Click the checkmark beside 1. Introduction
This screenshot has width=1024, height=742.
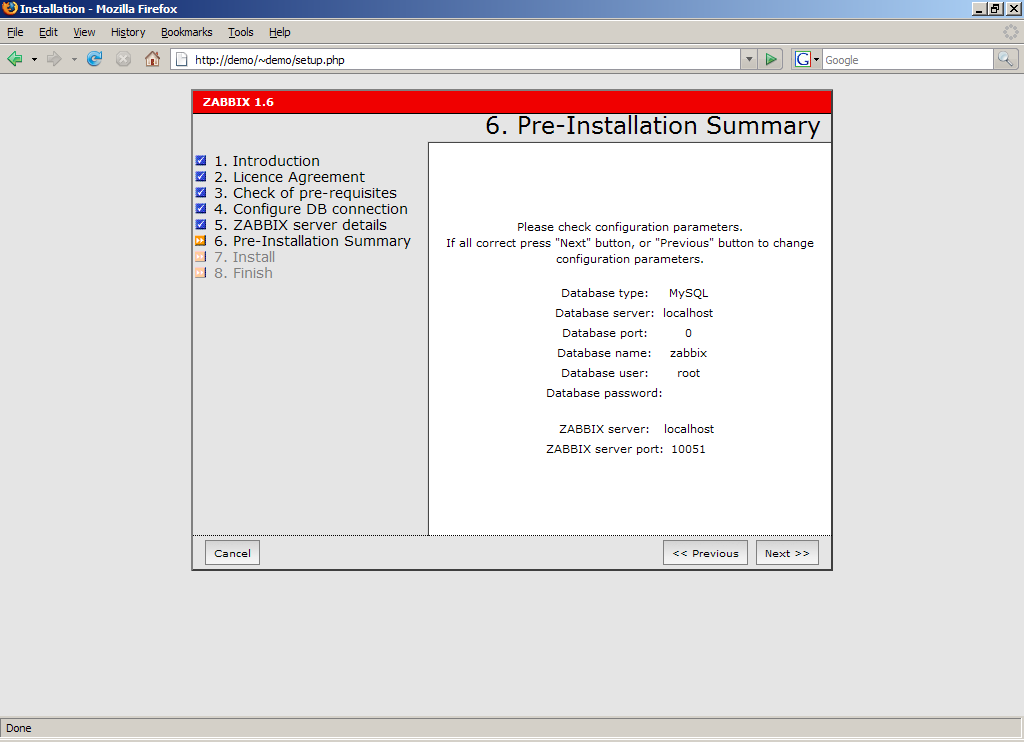(201, 161)
